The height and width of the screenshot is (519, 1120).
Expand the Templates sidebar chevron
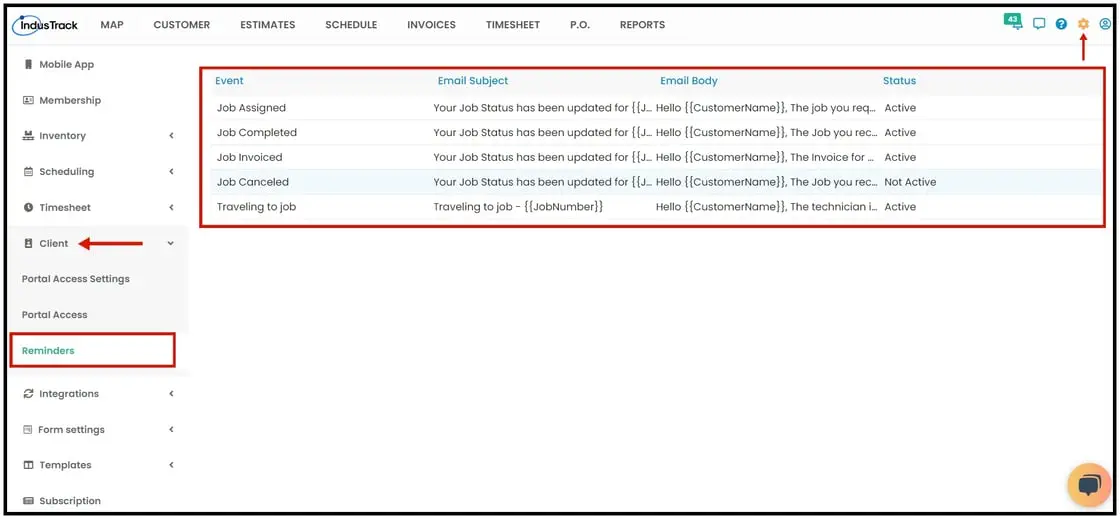coord(171,465)
